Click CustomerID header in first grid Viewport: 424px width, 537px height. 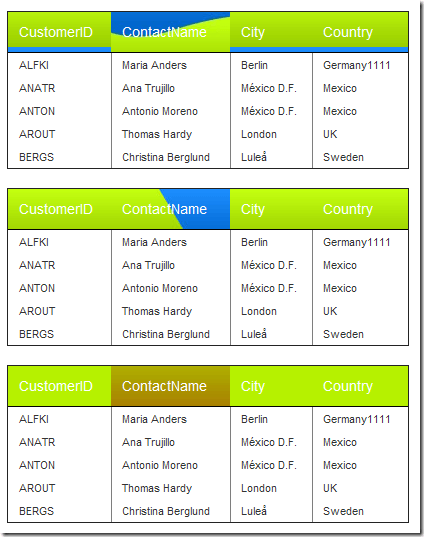click(x=60, y=32)
